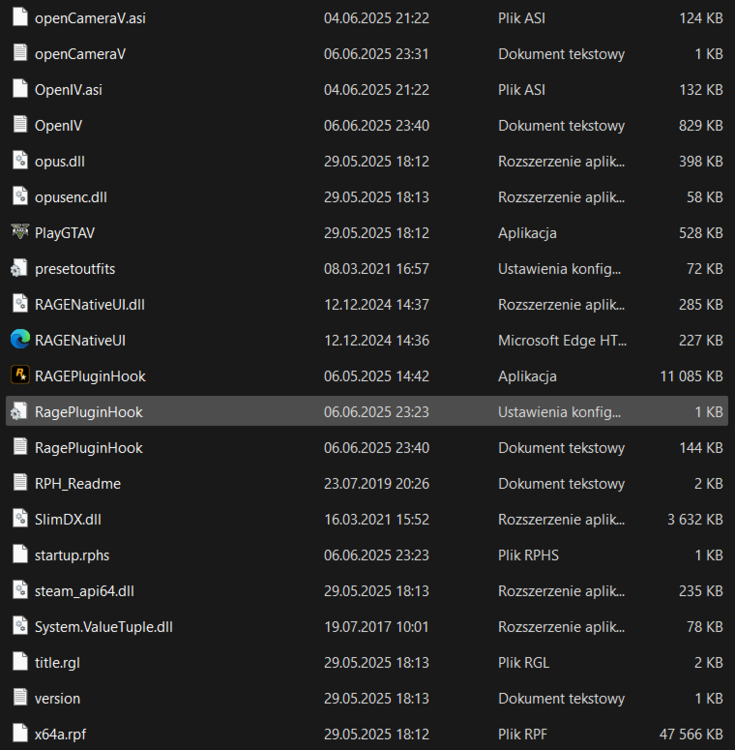Viewport: 735px width, 750px height.
Task: Select file name startup.rphs
Action: tap(72, 555)
